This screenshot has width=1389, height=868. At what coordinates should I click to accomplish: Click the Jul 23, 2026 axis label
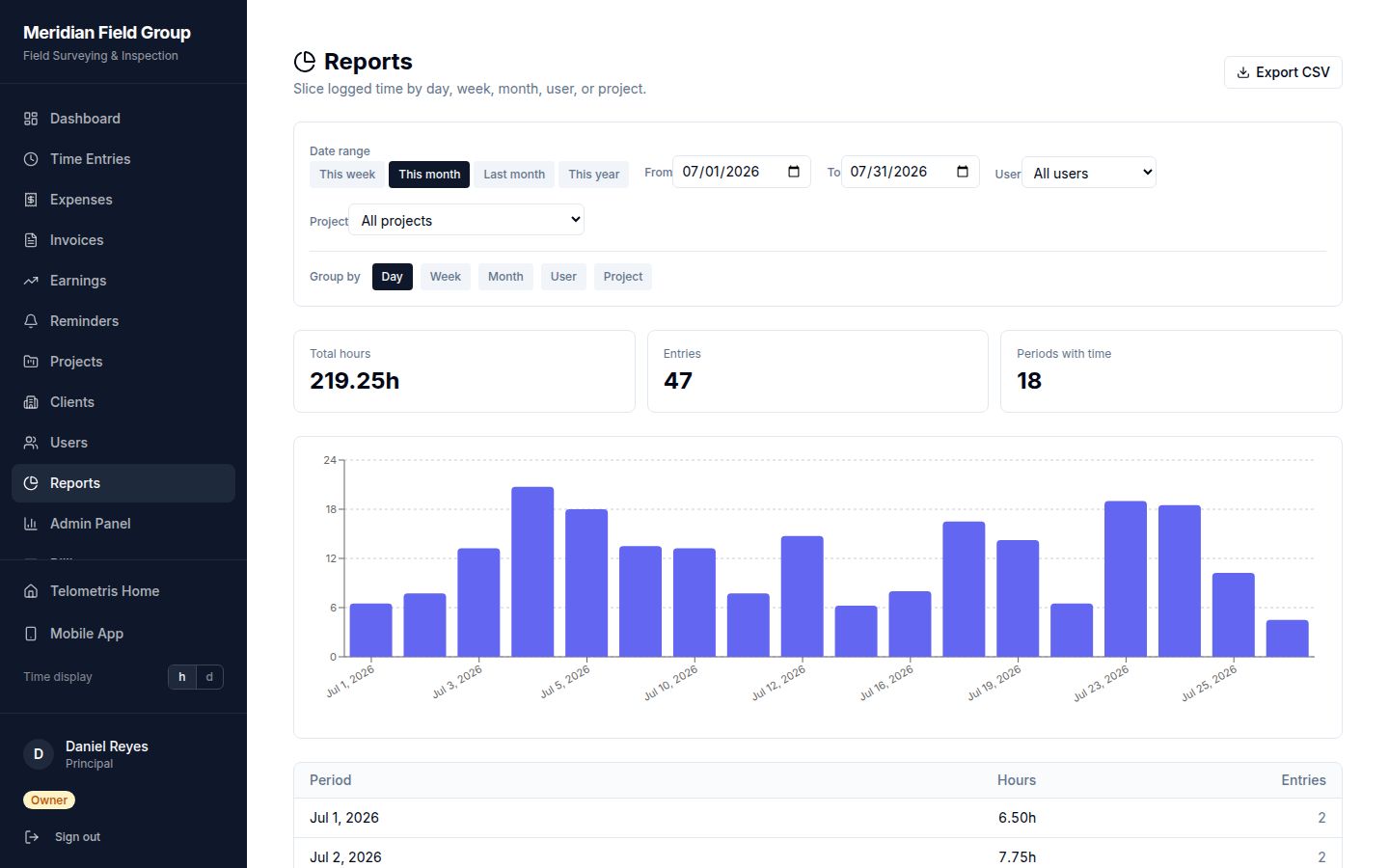coord(1102,683)
